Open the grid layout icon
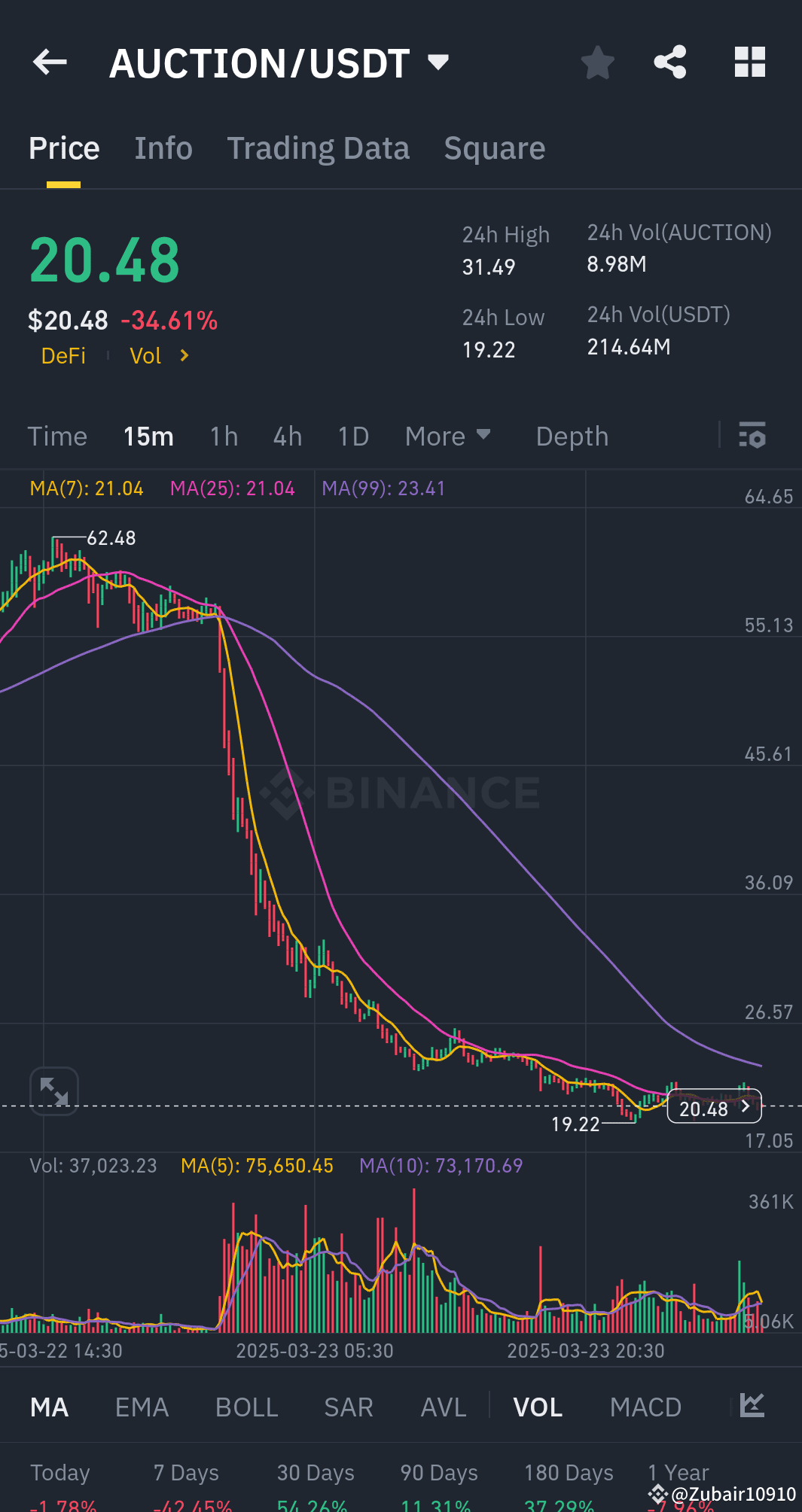Image resolution: width=802 pixels, height=1512 pixels. pos(750,62)
